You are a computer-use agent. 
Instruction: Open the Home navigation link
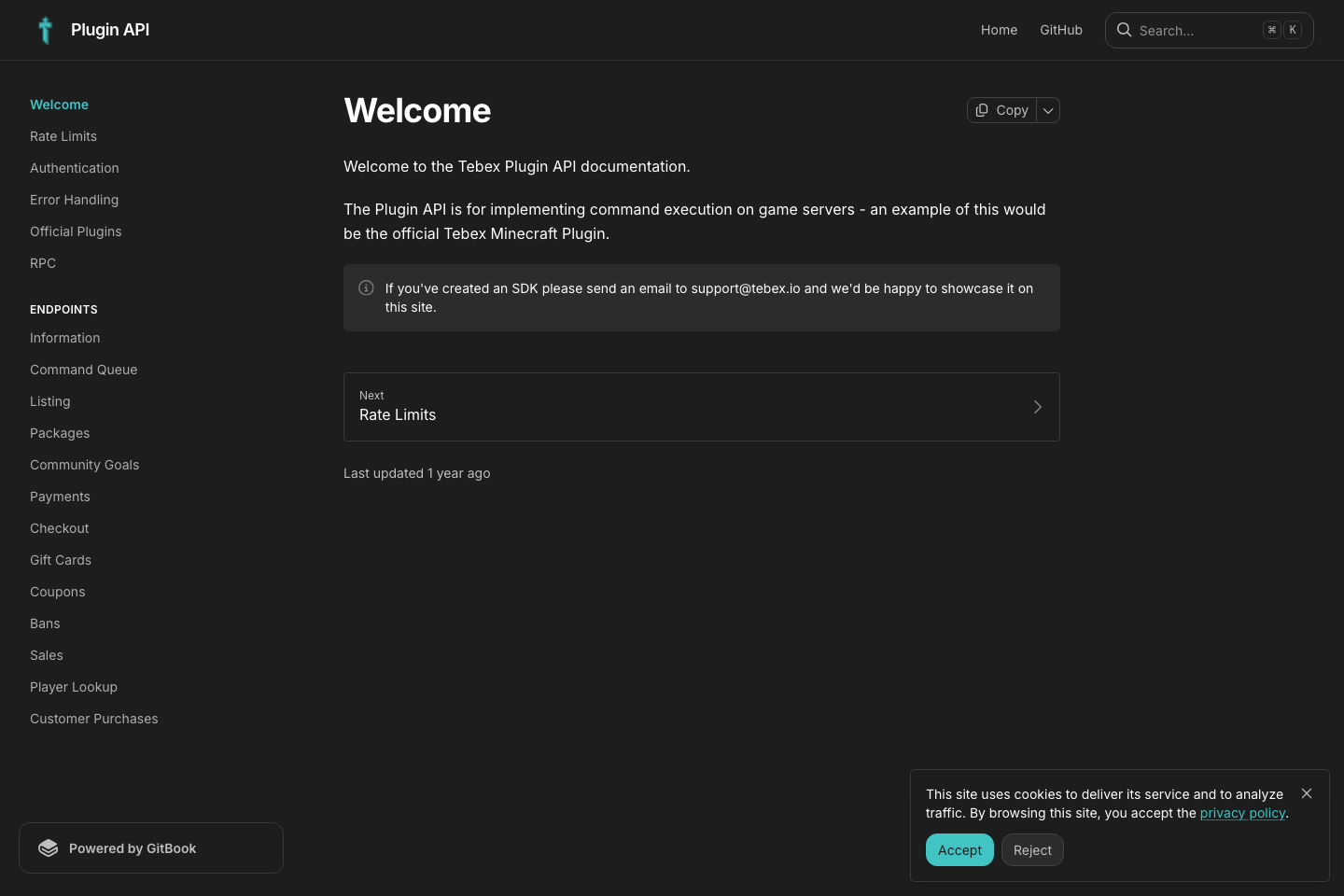(999, 30)
